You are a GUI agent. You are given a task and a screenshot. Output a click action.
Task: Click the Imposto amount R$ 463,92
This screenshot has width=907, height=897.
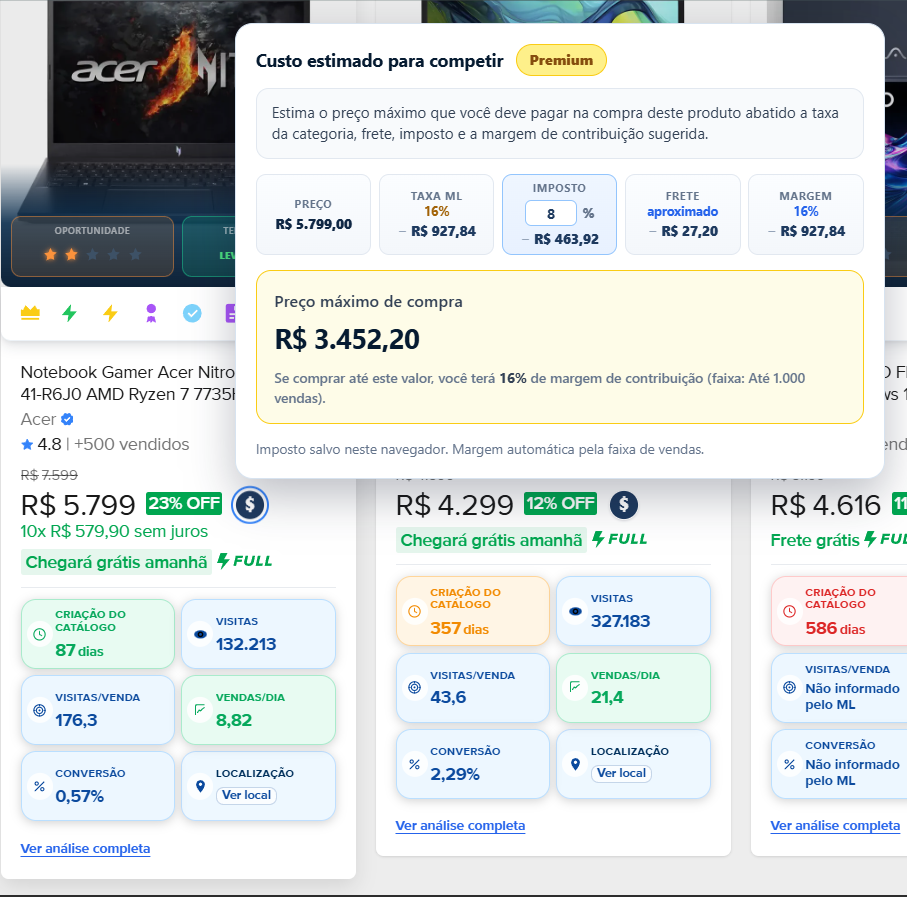(x=566, y=239)
